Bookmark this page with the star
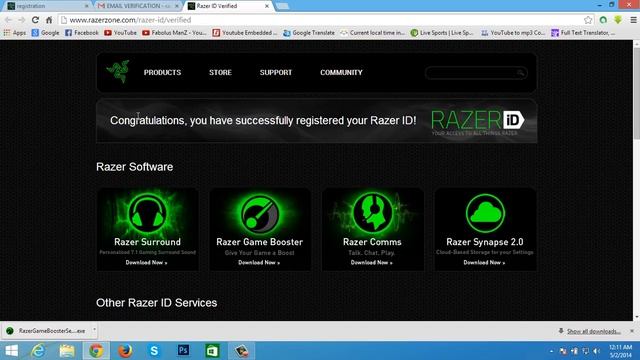The image size is (640, 360). (588, 20)
